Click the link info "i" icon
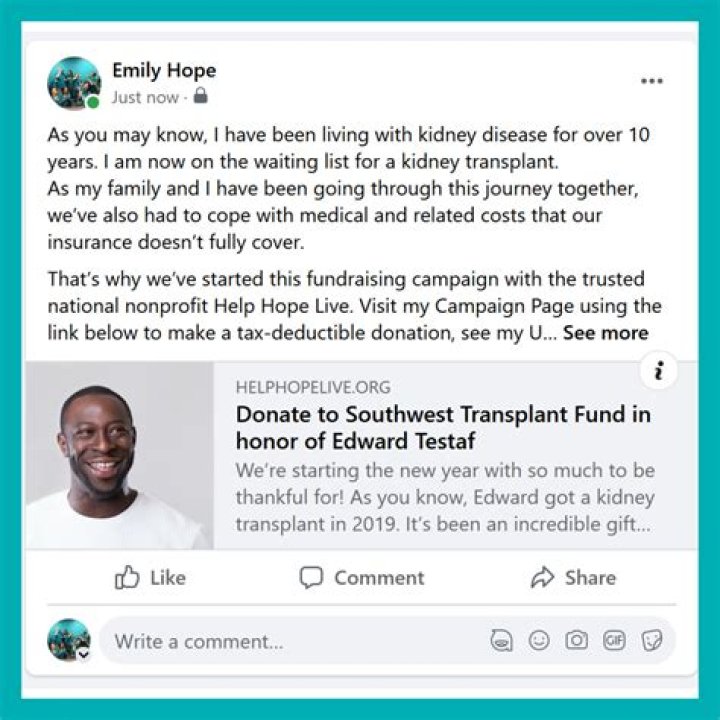Screen dimensions: 720x720 pyautogui.click(x=658, y=372)
